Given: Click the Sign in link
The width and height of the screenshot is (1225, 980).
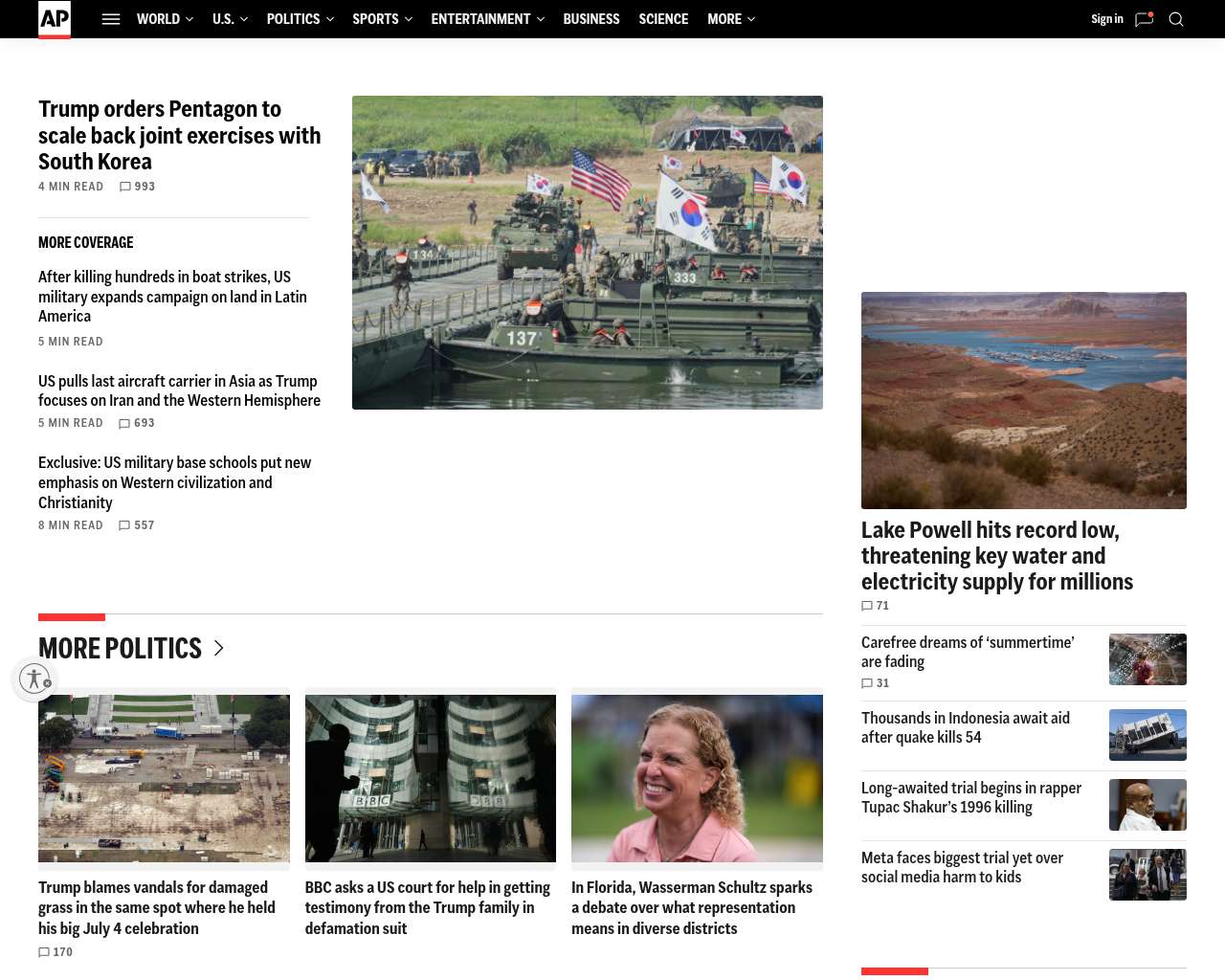Looking at the screenshot, I should (1107, 19).
